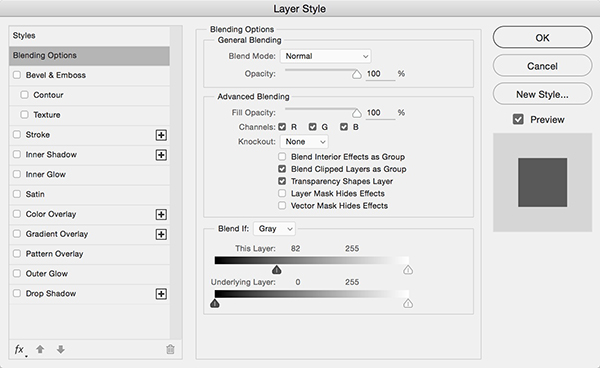Check Blend Interior Effects as Group
This screenshot has width=600, height=368.
(282, 157)
